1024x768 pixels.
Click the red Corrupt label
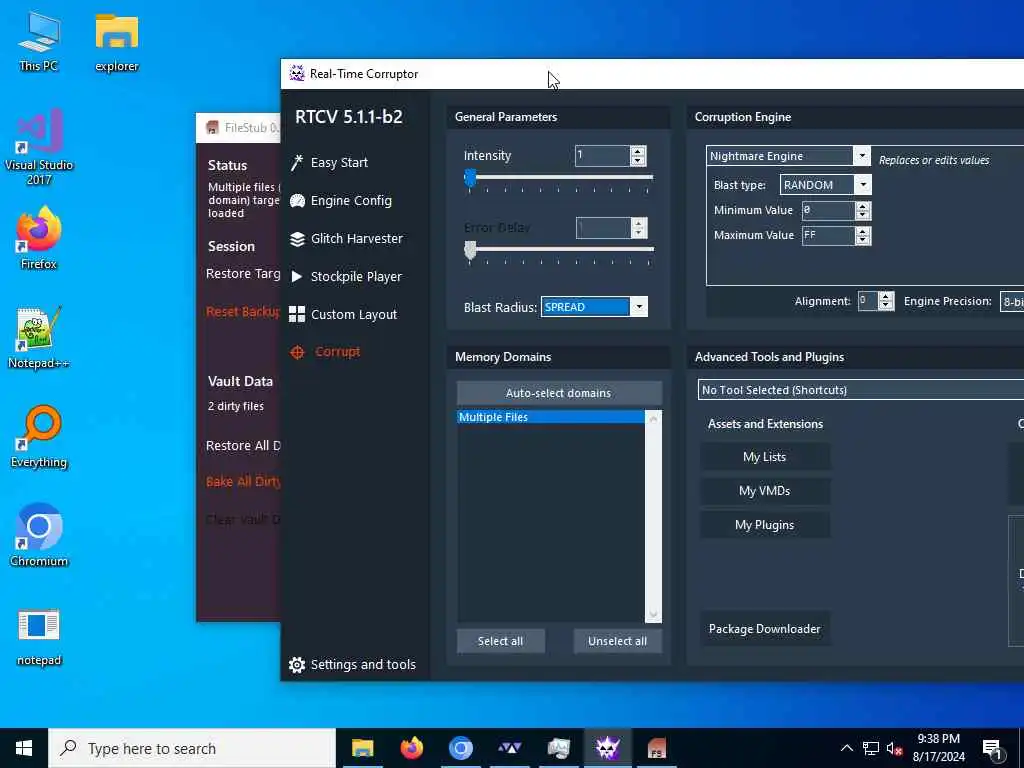click(x=337, y=351)
